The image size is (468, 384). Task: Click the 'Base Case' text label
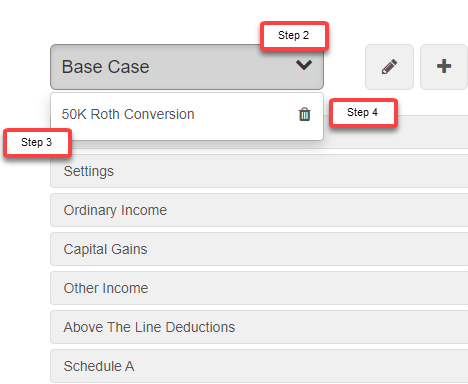105,67
